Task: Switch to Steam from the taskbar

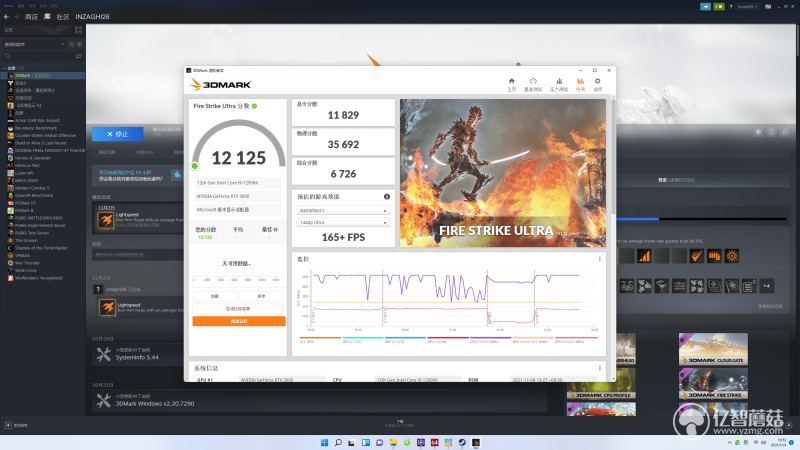Action: click(x=462, y=442)
